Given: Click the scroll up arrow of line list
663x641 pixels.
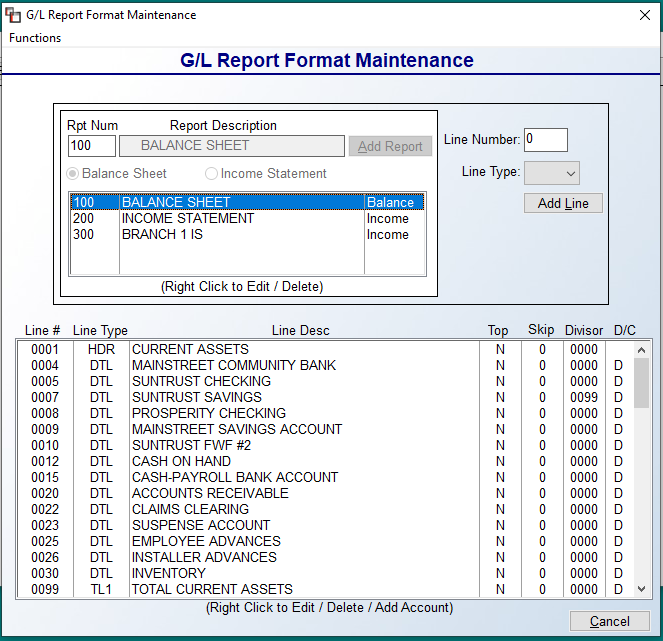Looking at the screenshot, I should click(x=641, y=350).
